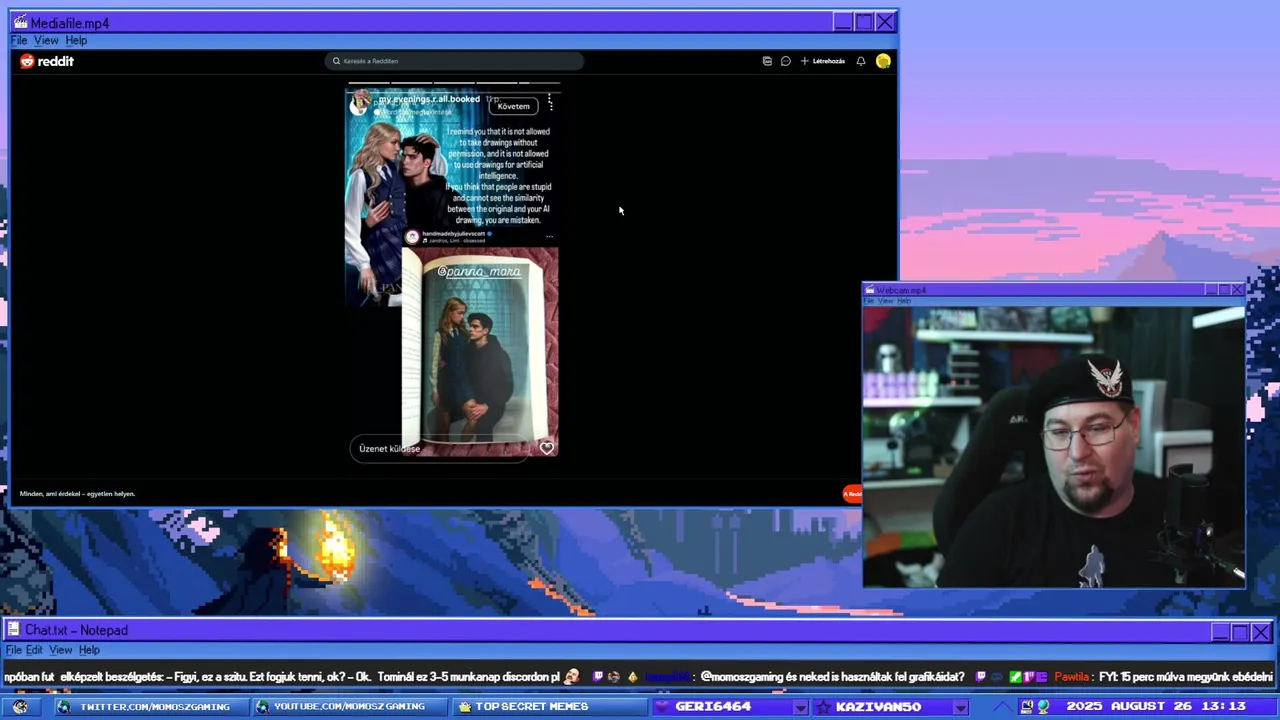Open the Reddit user avatar menu
The width and height of the screenshot is (1280, 720).
point(883,61)
